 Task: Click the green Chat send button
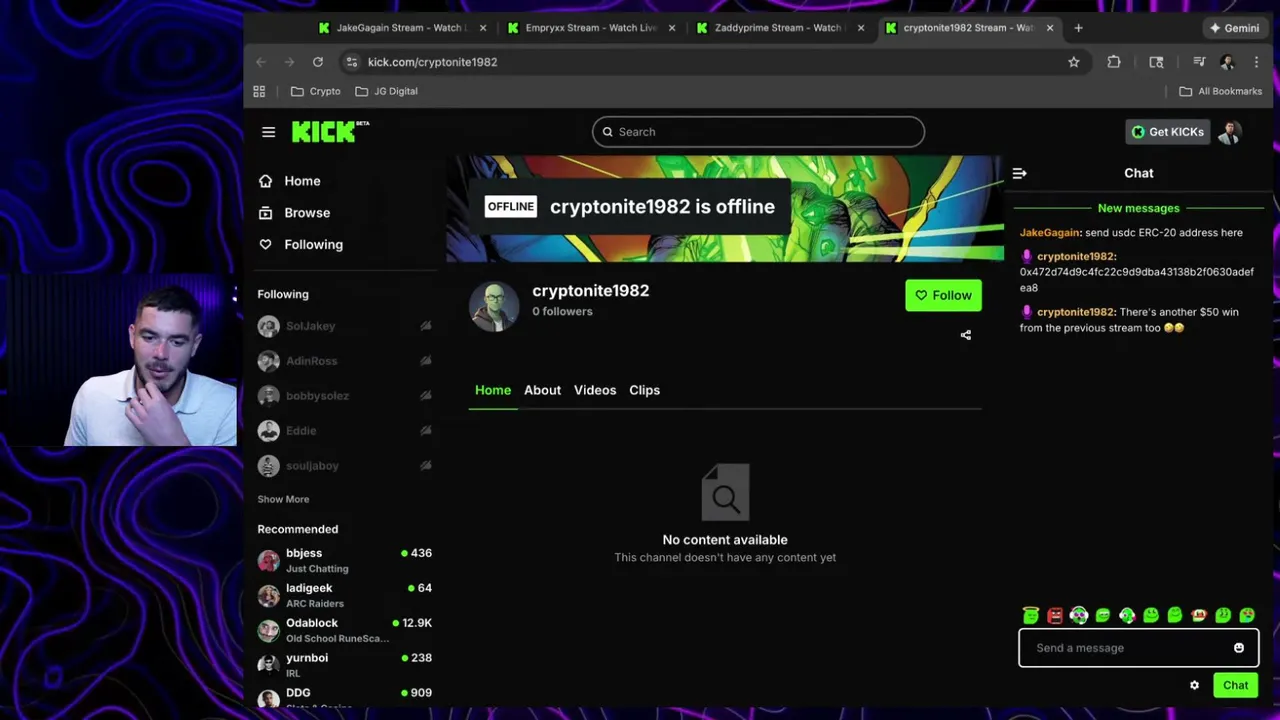coord(1236,686)
